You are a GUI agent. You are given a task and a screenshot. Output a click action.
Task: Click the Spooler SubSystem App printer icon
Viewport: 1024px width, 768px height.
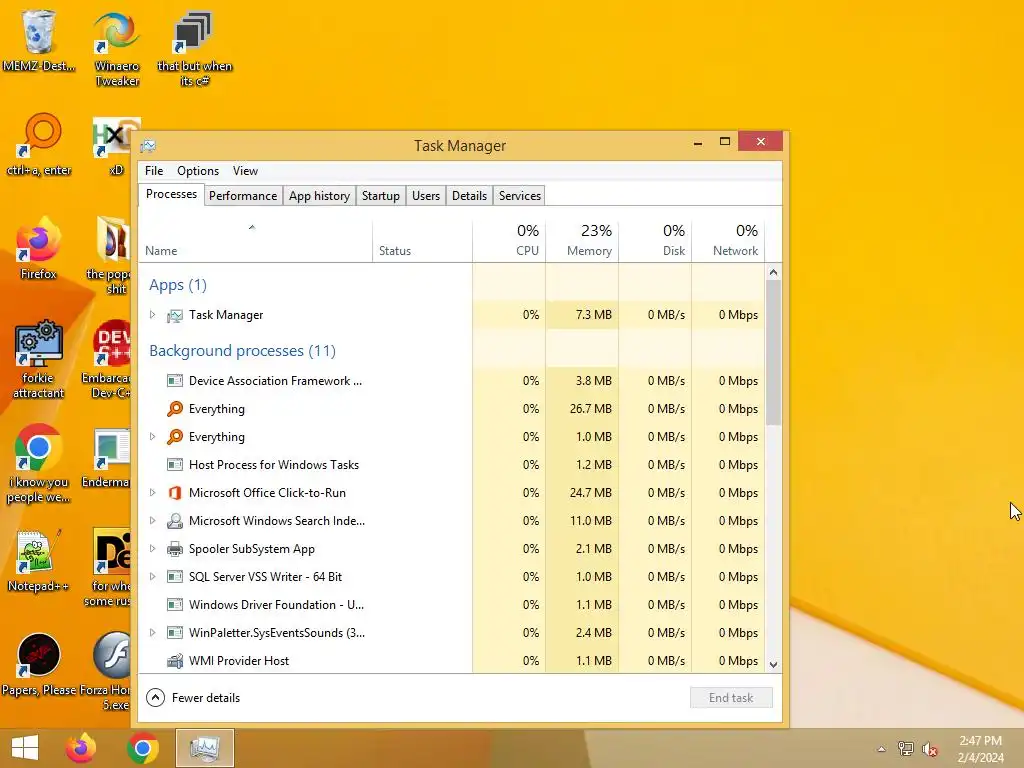[174, 549]
